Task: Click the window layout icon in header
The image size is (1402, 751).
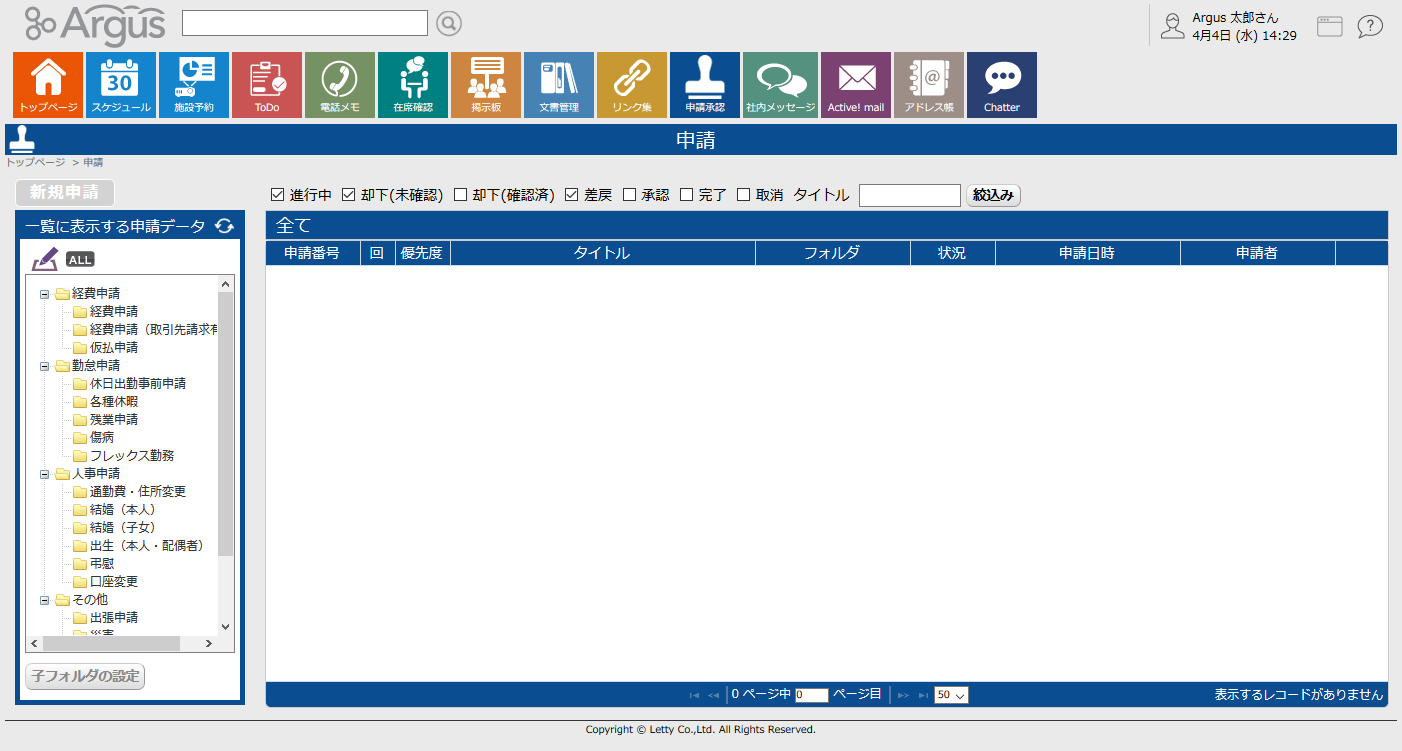Action: pos(1329,27)
